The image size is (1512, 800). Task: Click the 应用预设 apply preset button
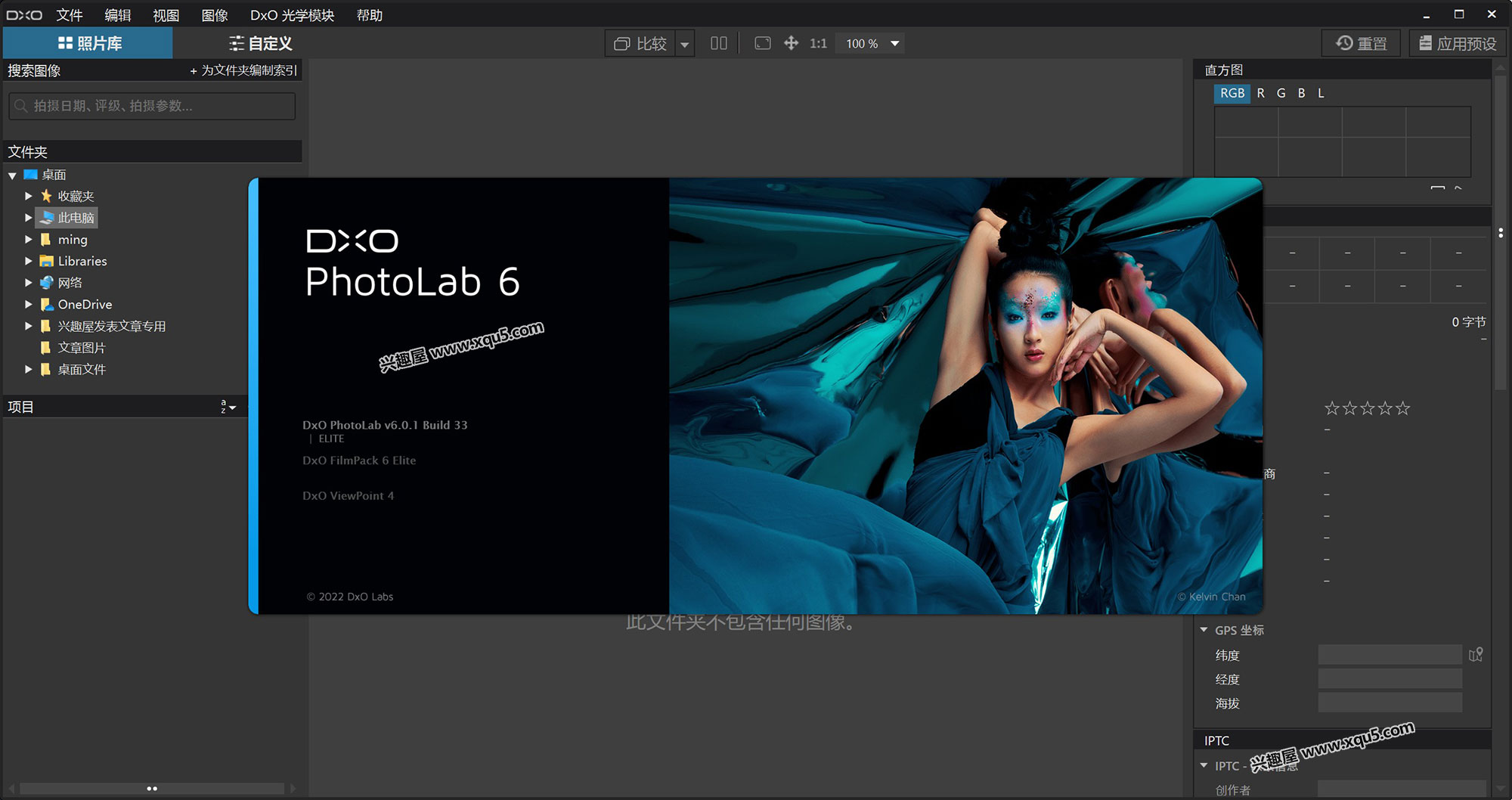[x=1458, y=43]
